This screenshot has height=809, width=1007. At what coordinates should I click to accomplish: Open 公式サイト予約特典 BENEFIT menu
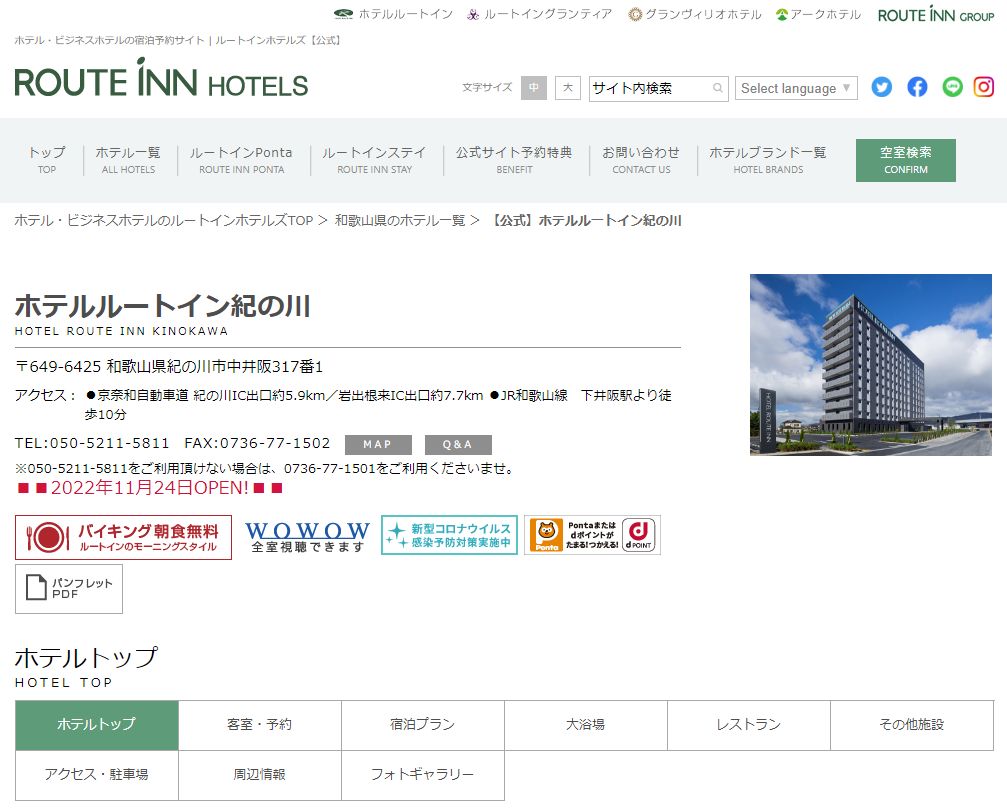pyautogui.click(x=514, y=160)
